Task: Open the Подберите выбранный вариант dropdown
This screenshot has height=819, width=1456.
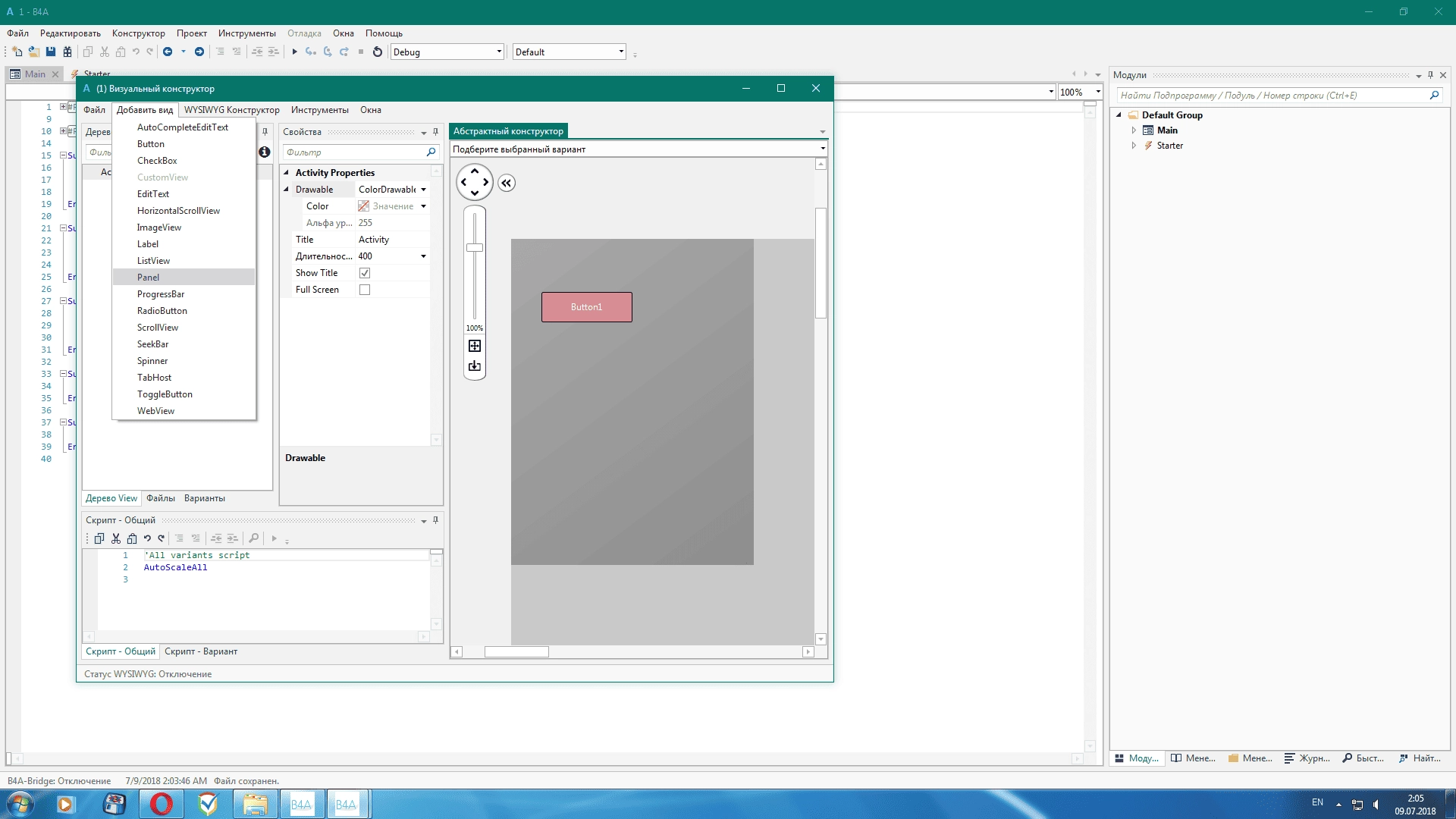Action: (639, 149)
